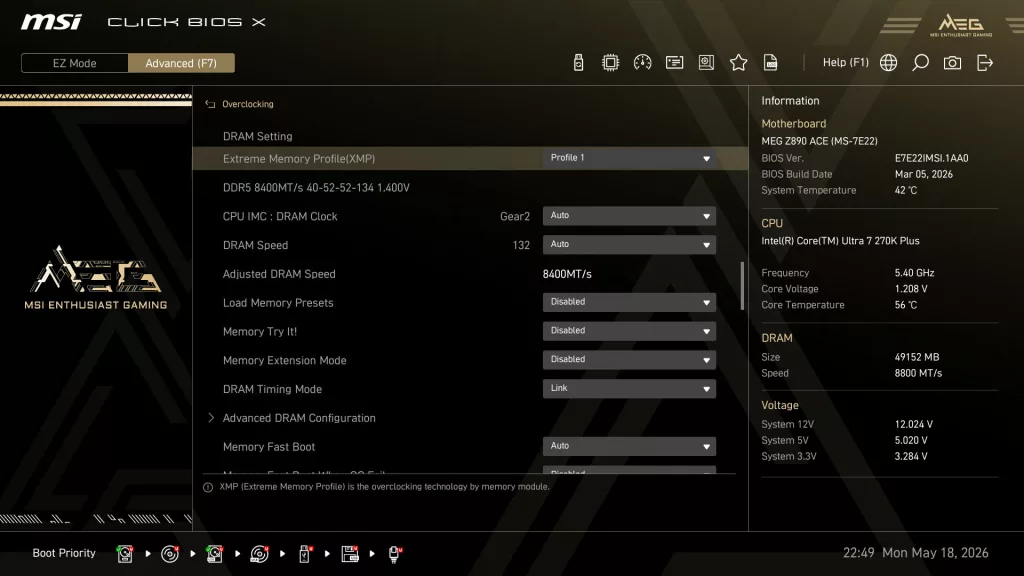
Task: Go back using the Overclocking back arrow
Action: click(210, 104)
